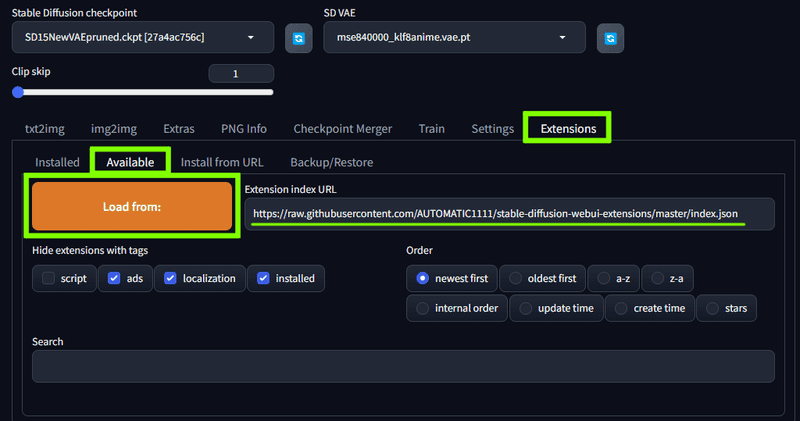The width and height of the screenshot is (800, 421).
Task: Click the Clip skip number box
Action: click(x=241, y=73)
